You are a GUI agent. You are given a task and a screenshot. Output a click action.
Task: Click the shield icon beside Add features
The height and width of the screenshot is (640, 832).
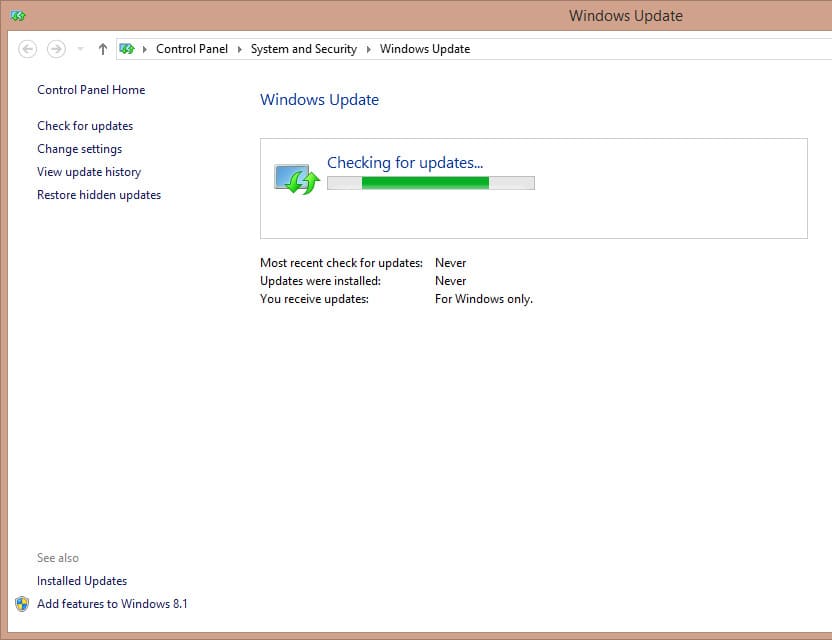(22, 604)
